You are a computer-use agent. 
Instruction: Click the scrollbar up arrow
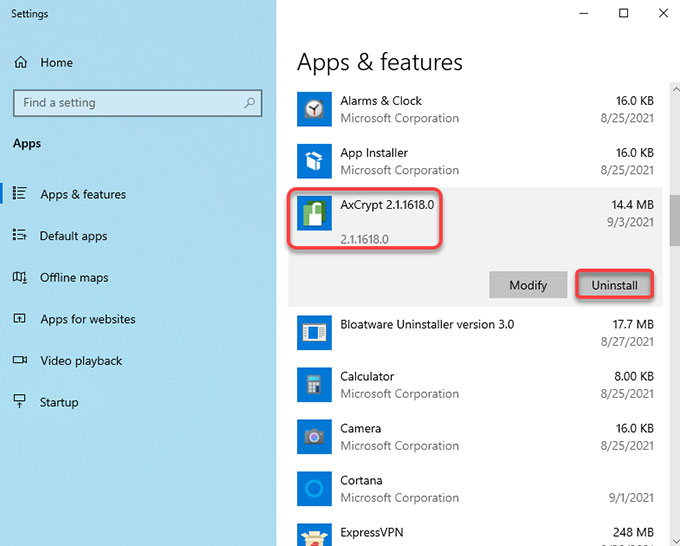(x=675, y=90)
